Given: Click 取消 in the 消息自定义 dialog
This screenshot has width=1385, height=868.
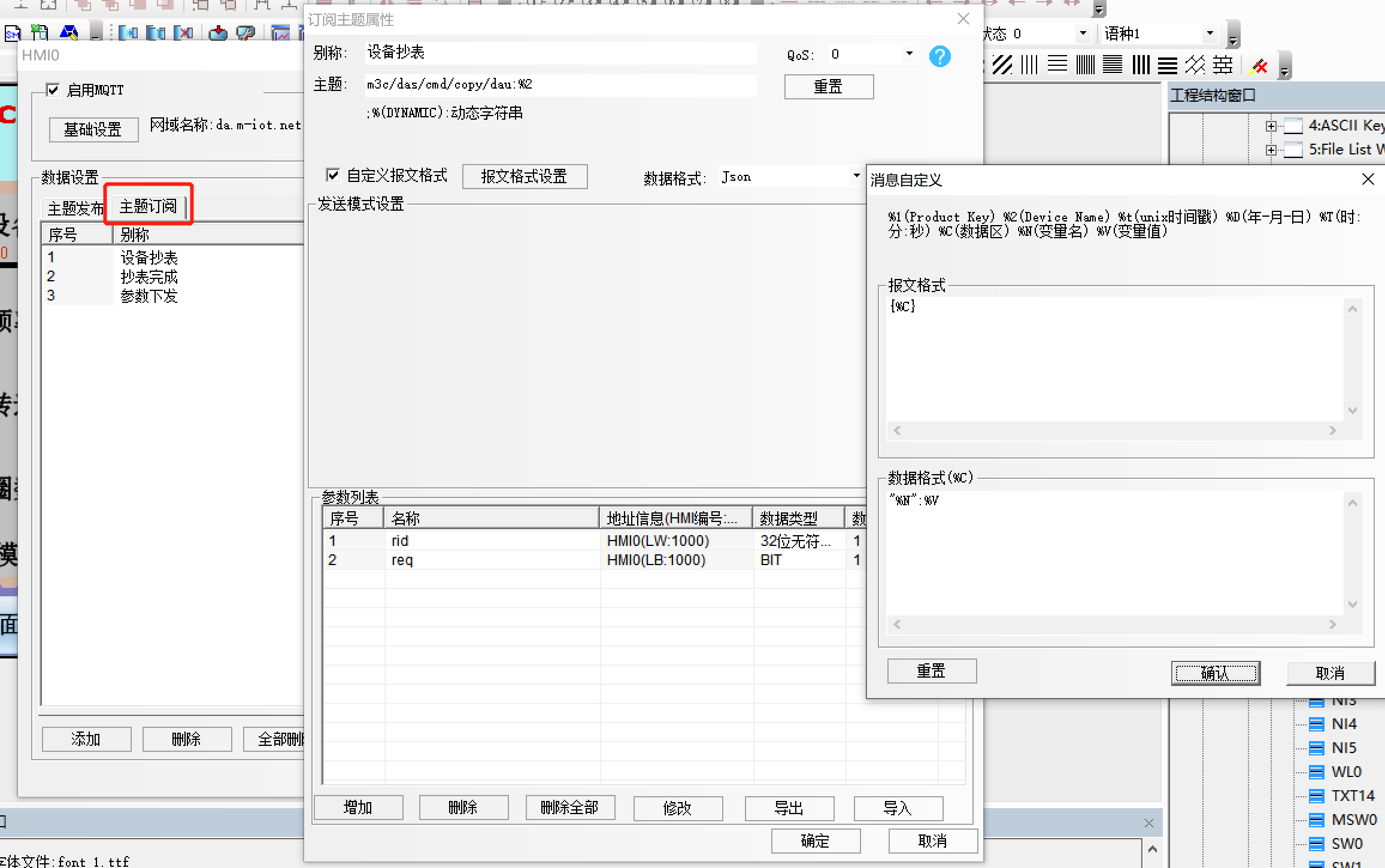Looking at the screenshot, I should click(x=1331, y=673).
